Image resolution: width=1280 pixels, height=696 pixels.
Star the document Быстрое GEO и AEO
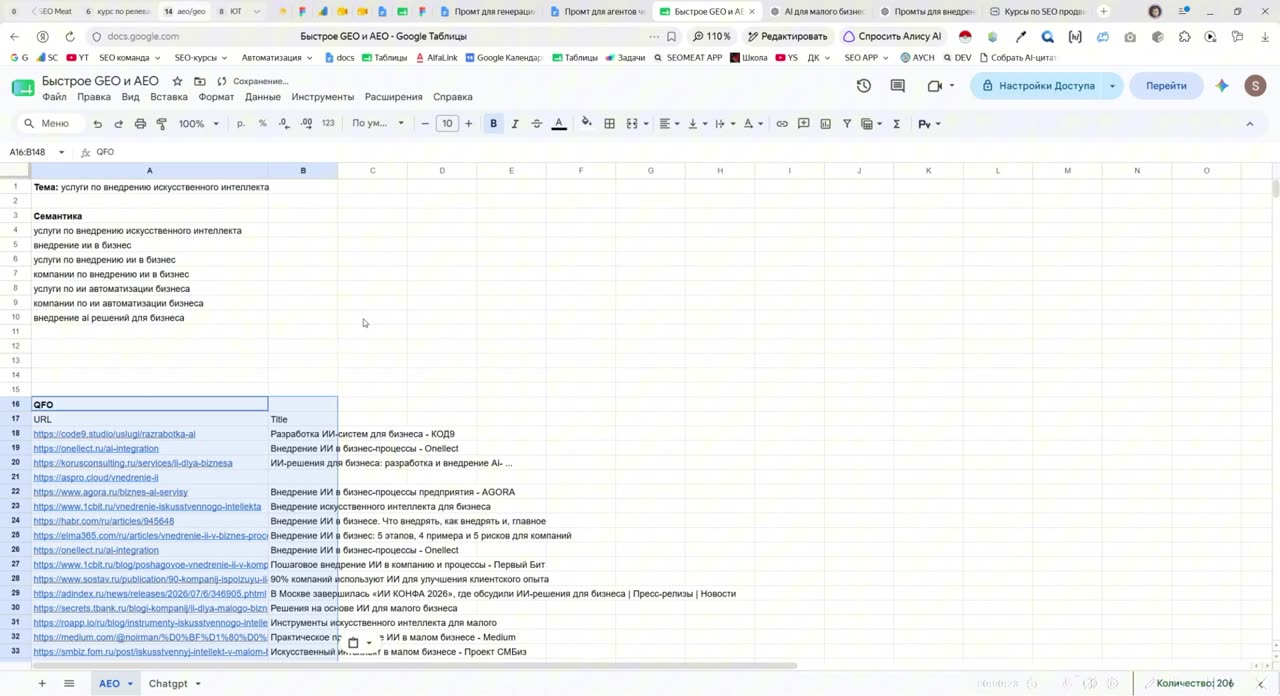click(x=178, y=81)
